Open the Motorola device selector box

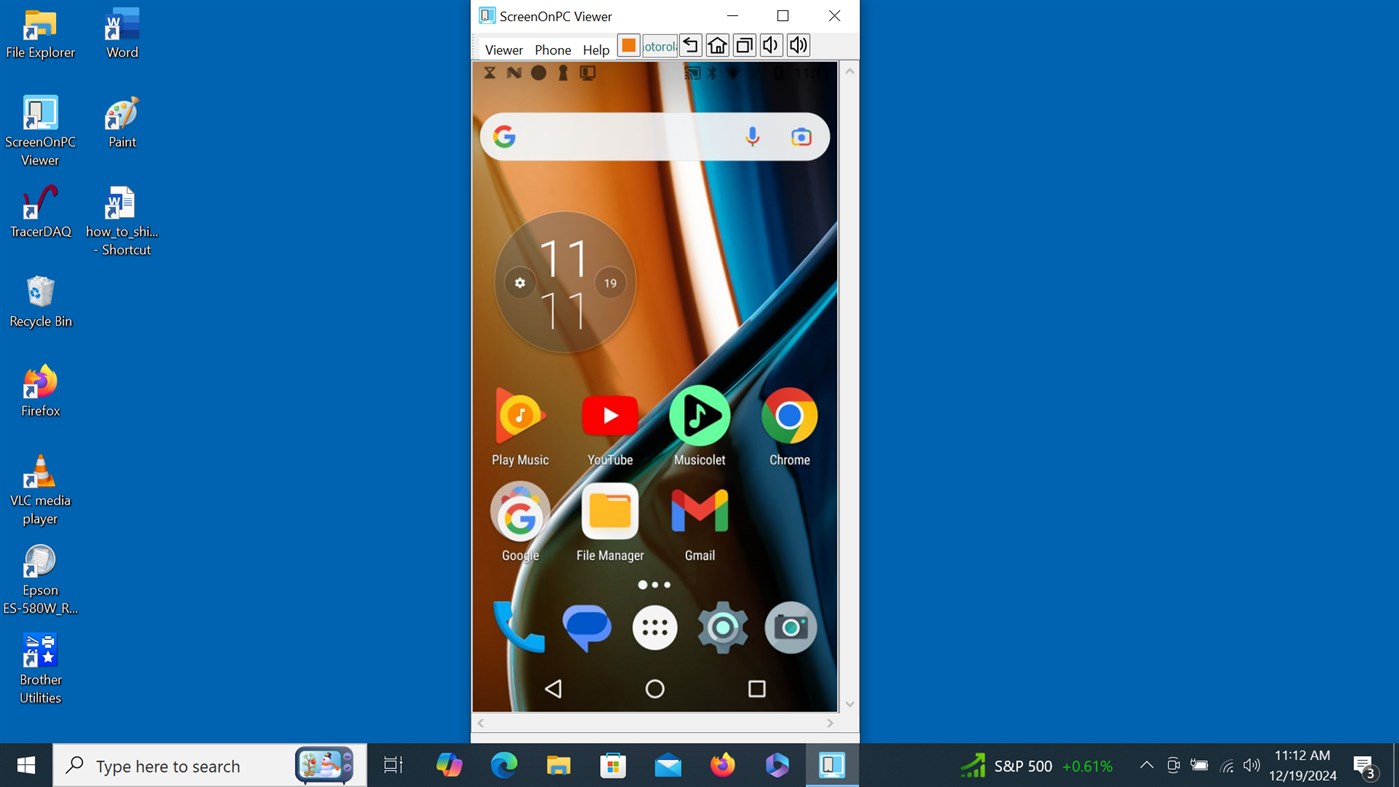coord(657,45)
